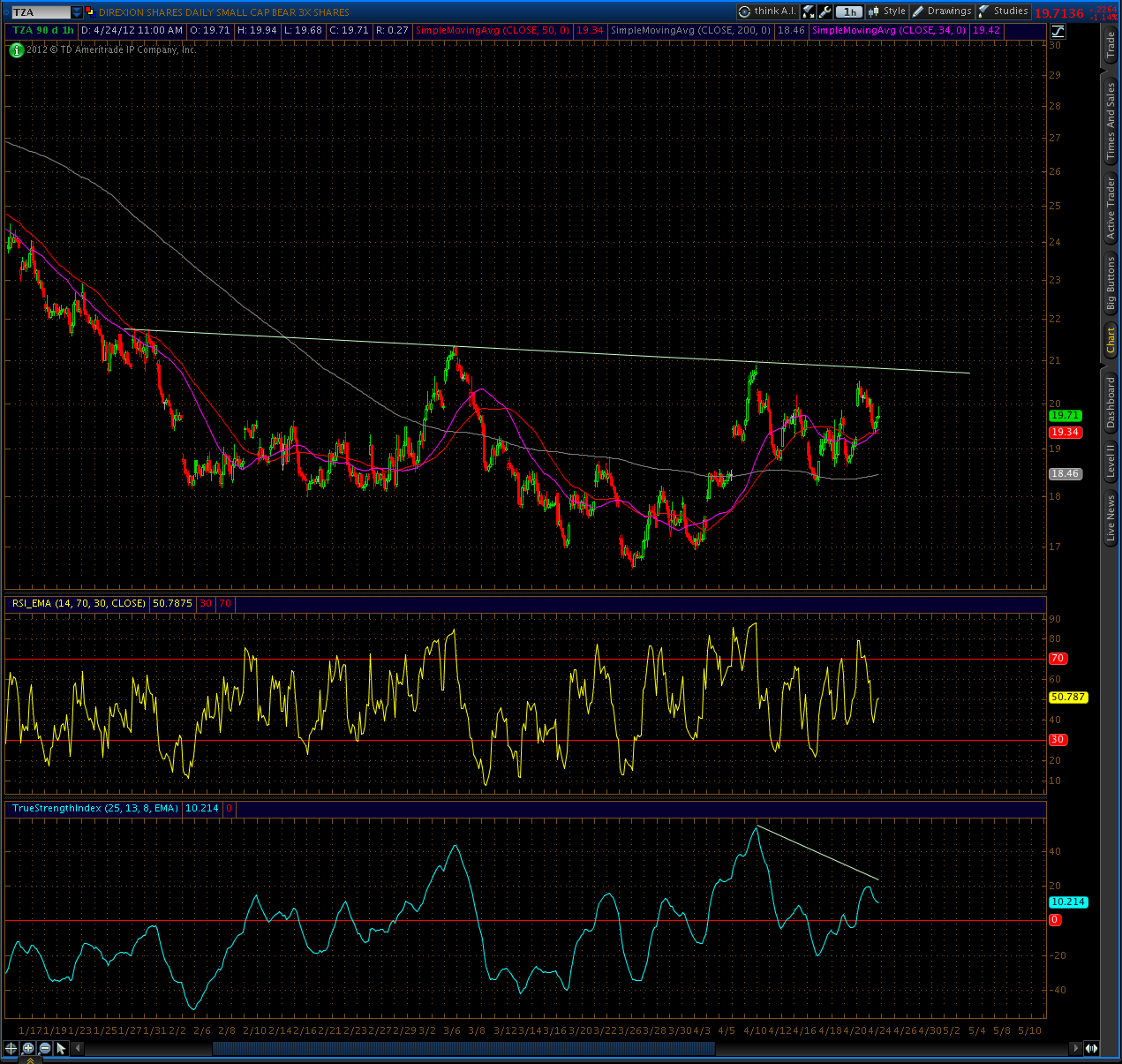The image size is (1122, 1064).
Task: Open the Times And Sales sidebar tab
Action: (1111, 121)
